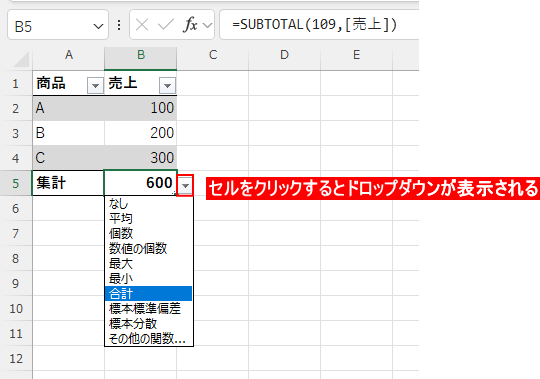Select row 7 header
The image size is (540, 379).
[x=16, y=233]
